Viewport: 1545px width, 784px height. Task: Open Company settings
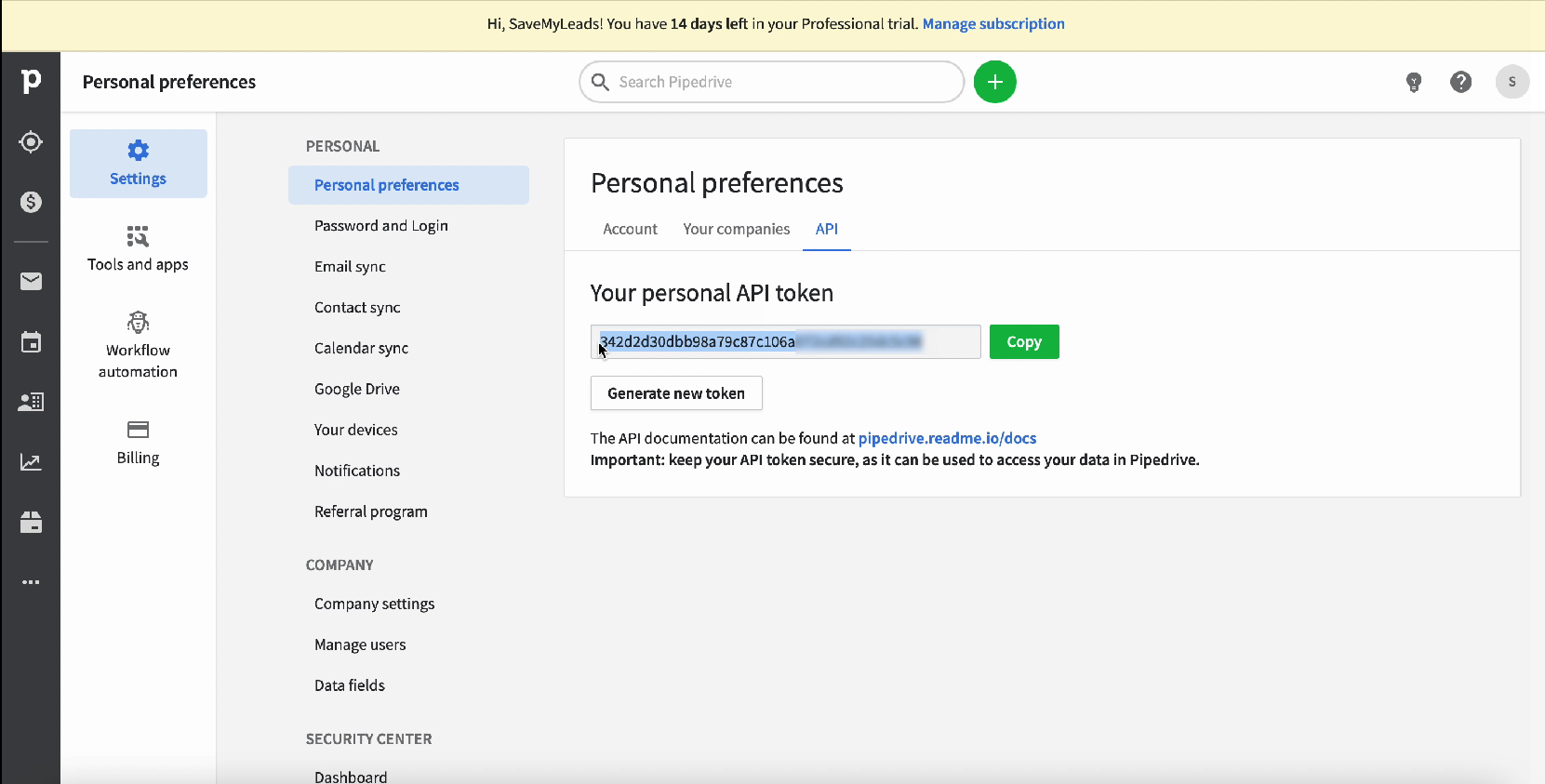click(375, 604)
